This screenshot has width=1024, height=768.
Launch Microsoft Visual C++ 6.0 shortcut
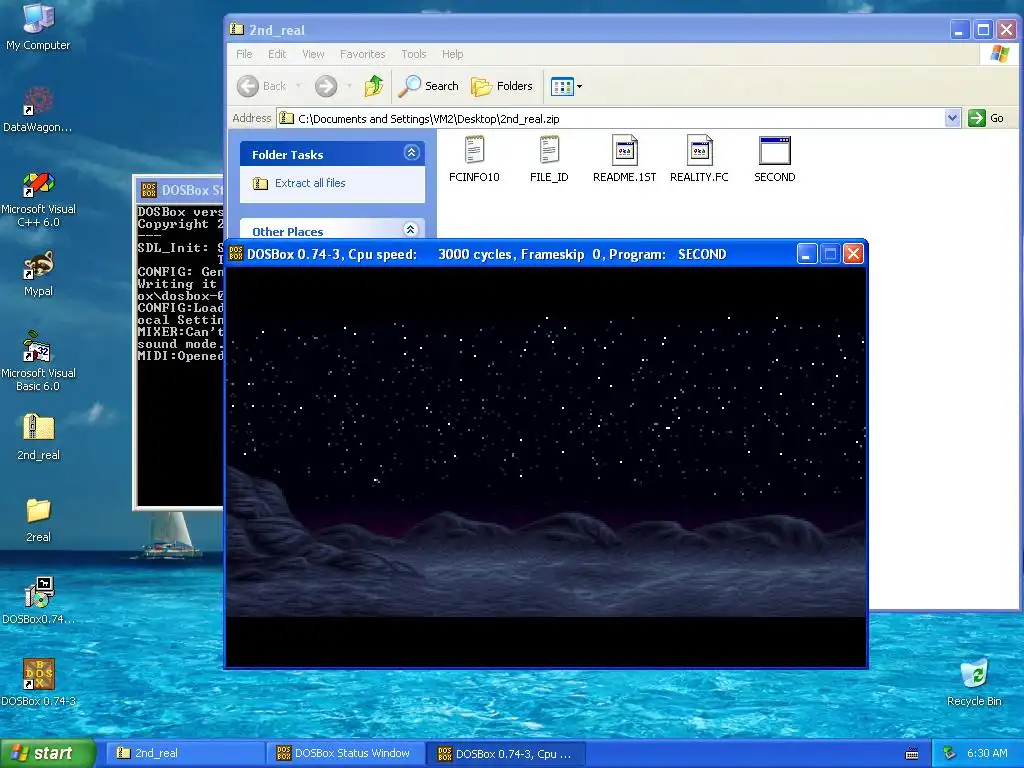coord(38,199)
